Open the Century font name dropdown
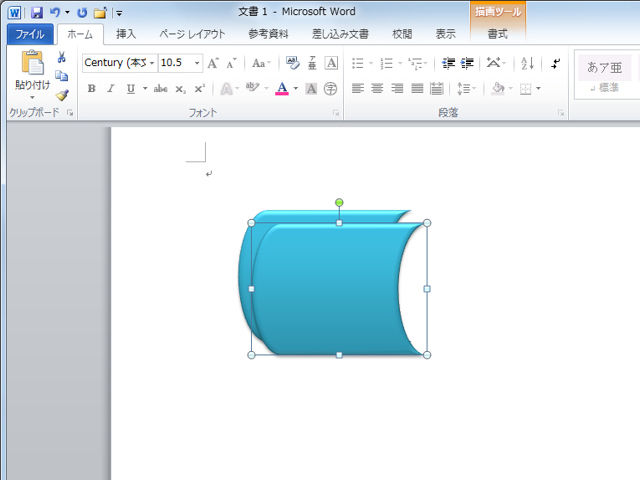The height and width of the screenshot is (480, 640). tap(152, 63)
